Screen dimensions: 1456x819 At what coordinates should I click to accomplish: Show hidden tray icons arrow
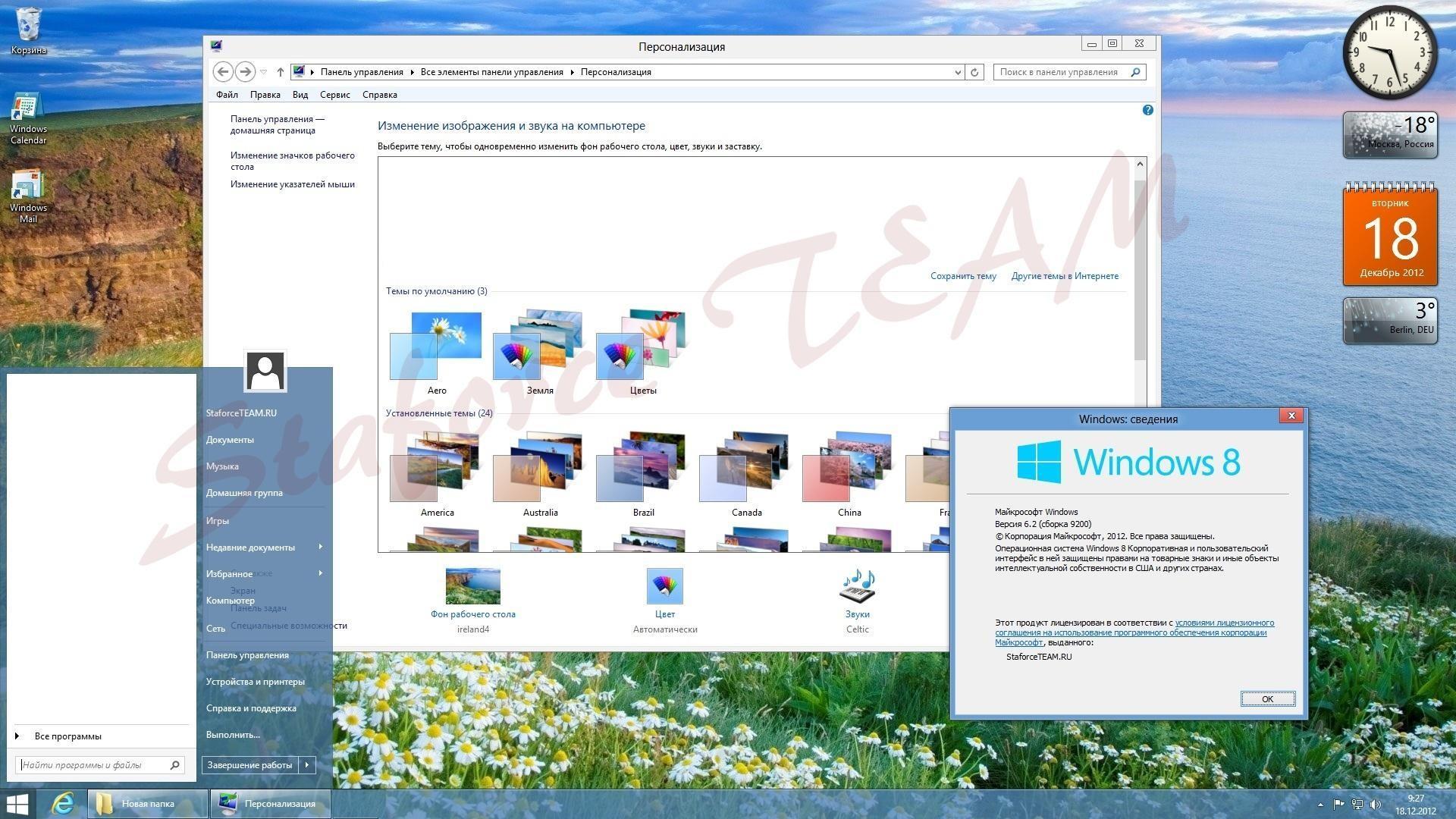[1320, 805]
